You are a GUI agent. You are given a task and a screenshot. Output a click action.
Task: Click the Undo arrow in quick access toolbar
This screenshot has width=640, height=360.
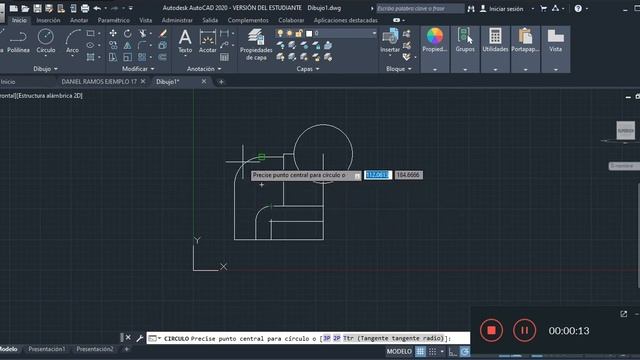tap(97, 8)
